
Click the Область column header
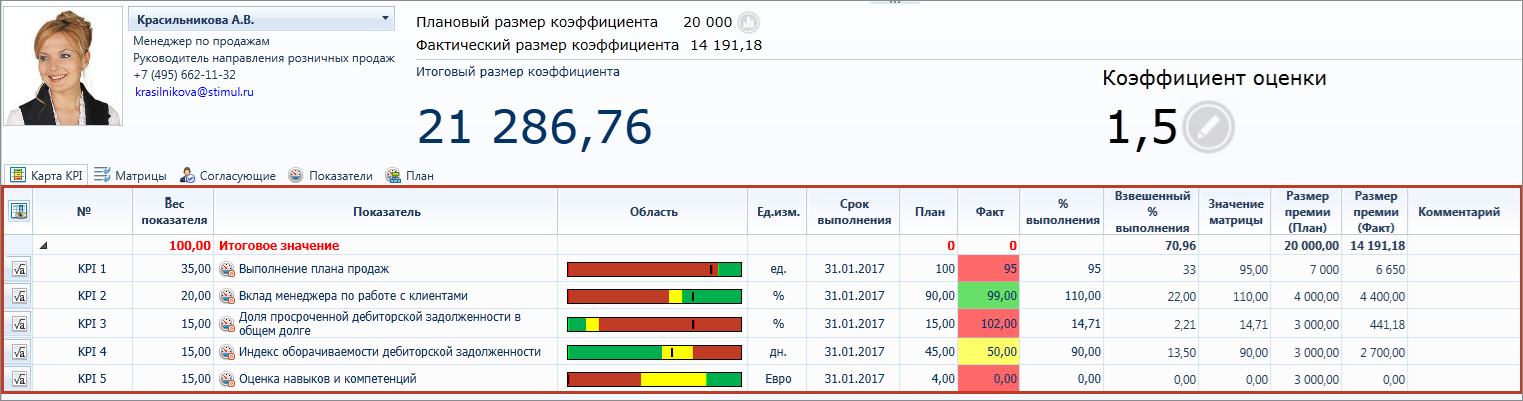coord(654,211)
